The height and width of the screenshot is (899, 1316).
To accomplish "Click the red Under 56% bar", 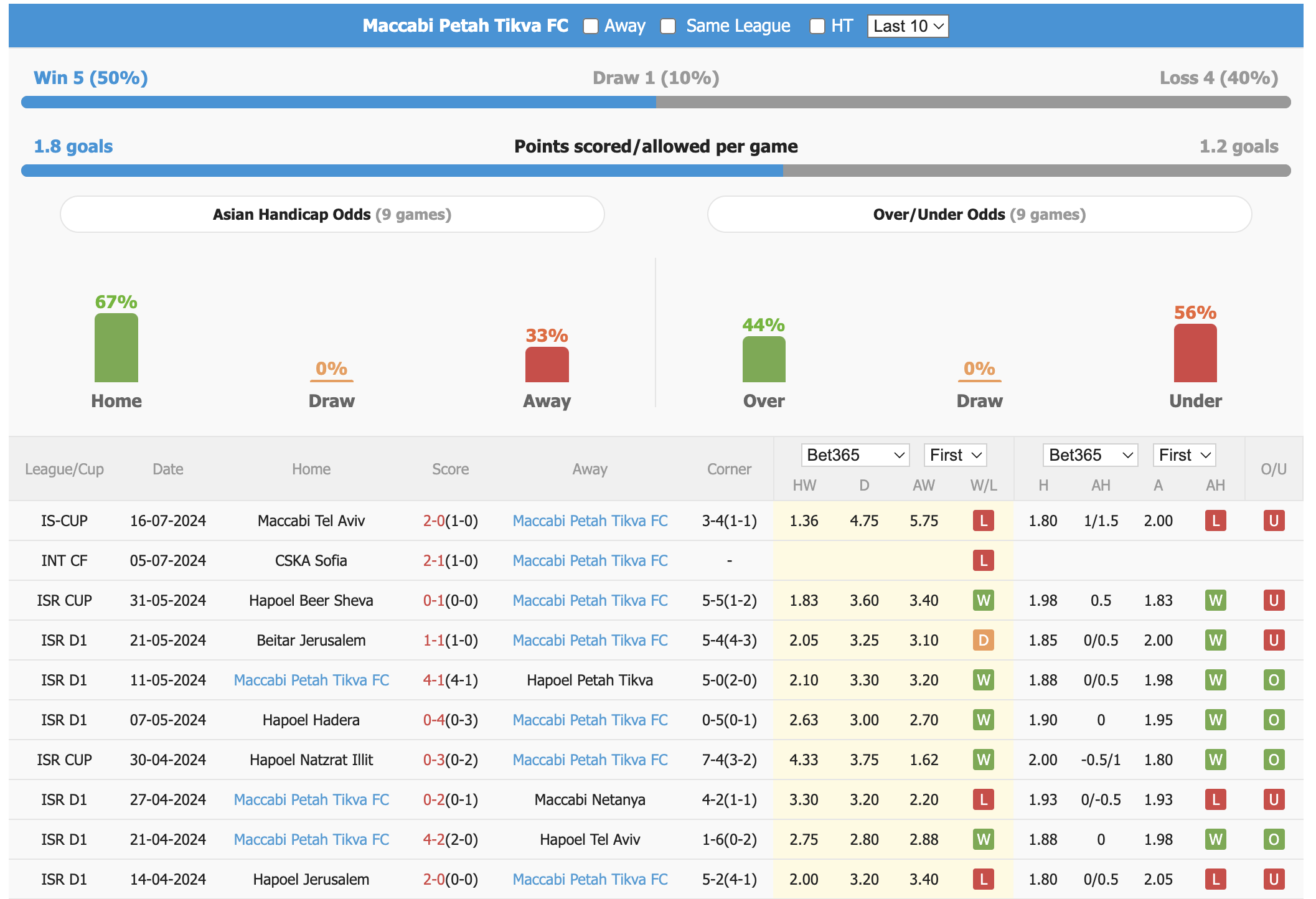I will (x=1195, y=353).
